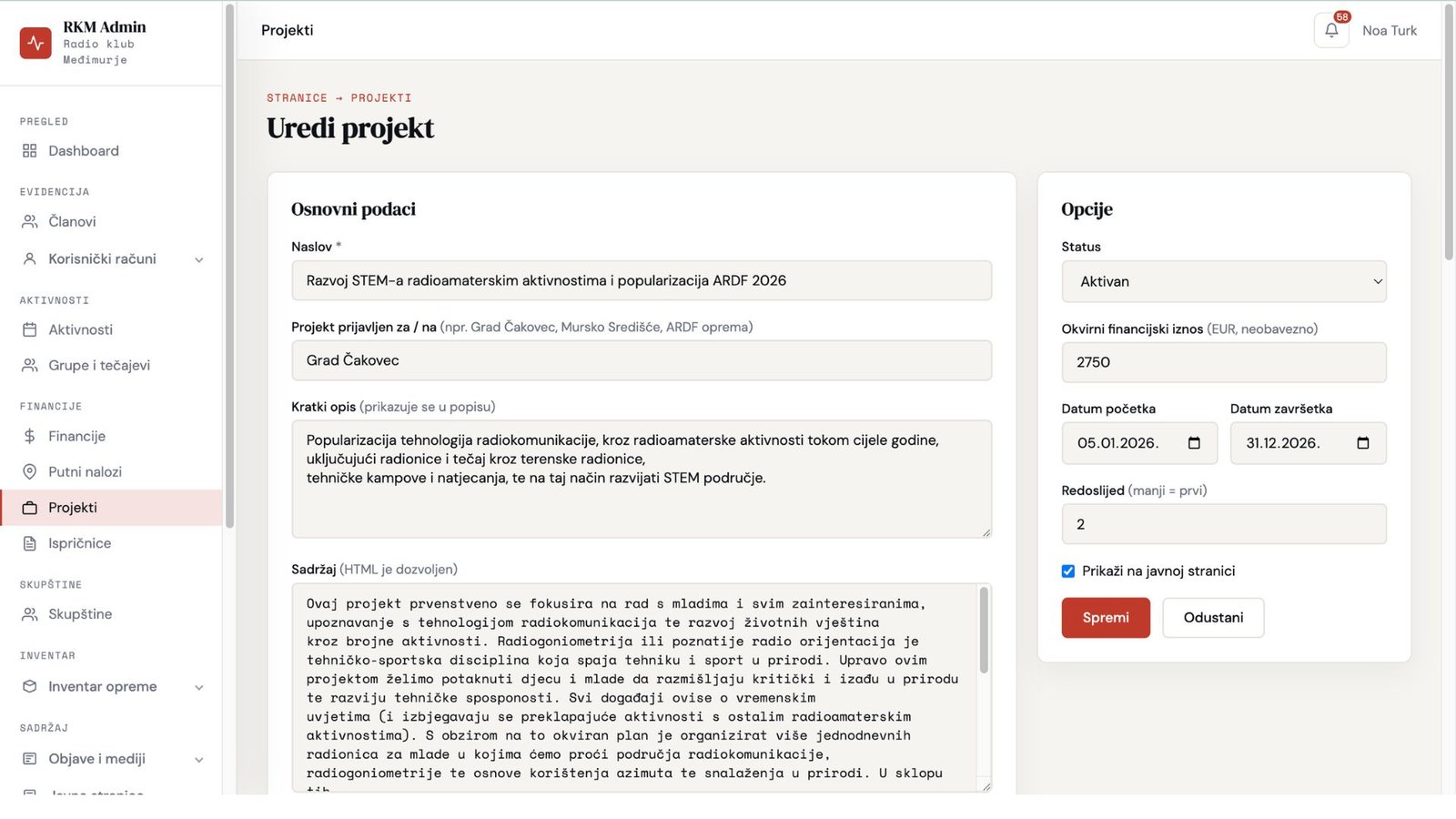Image resolution: width=1456 pixels, height=819 pixels.
Task: Click the red Spremi button
Action: 1106,618
